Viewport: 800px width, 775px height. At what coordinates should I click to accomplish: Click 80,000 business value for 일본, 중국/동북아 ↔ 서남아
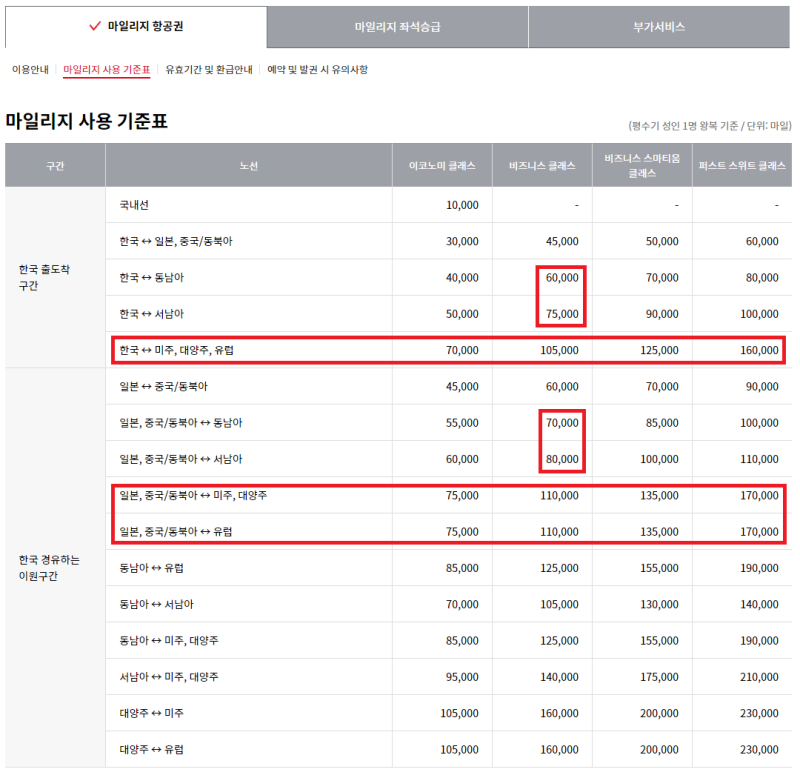[562, 459]
